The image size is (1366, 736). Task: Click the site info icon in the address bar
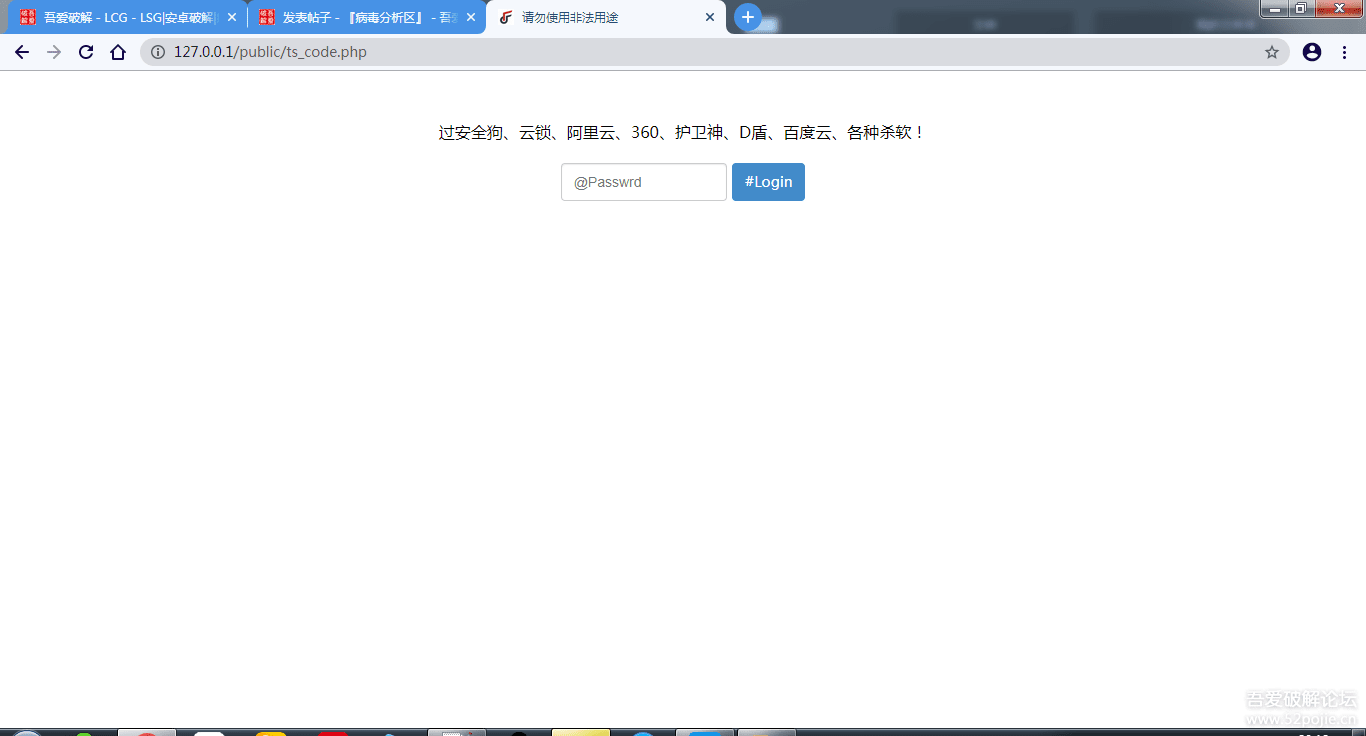157,52
